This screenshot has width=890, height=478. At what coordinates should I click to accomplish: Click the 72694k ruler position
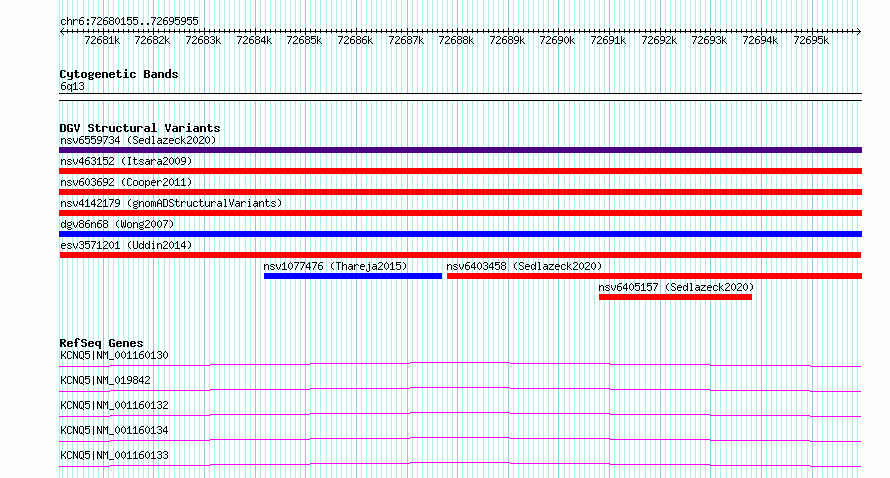tap(761, 40)
